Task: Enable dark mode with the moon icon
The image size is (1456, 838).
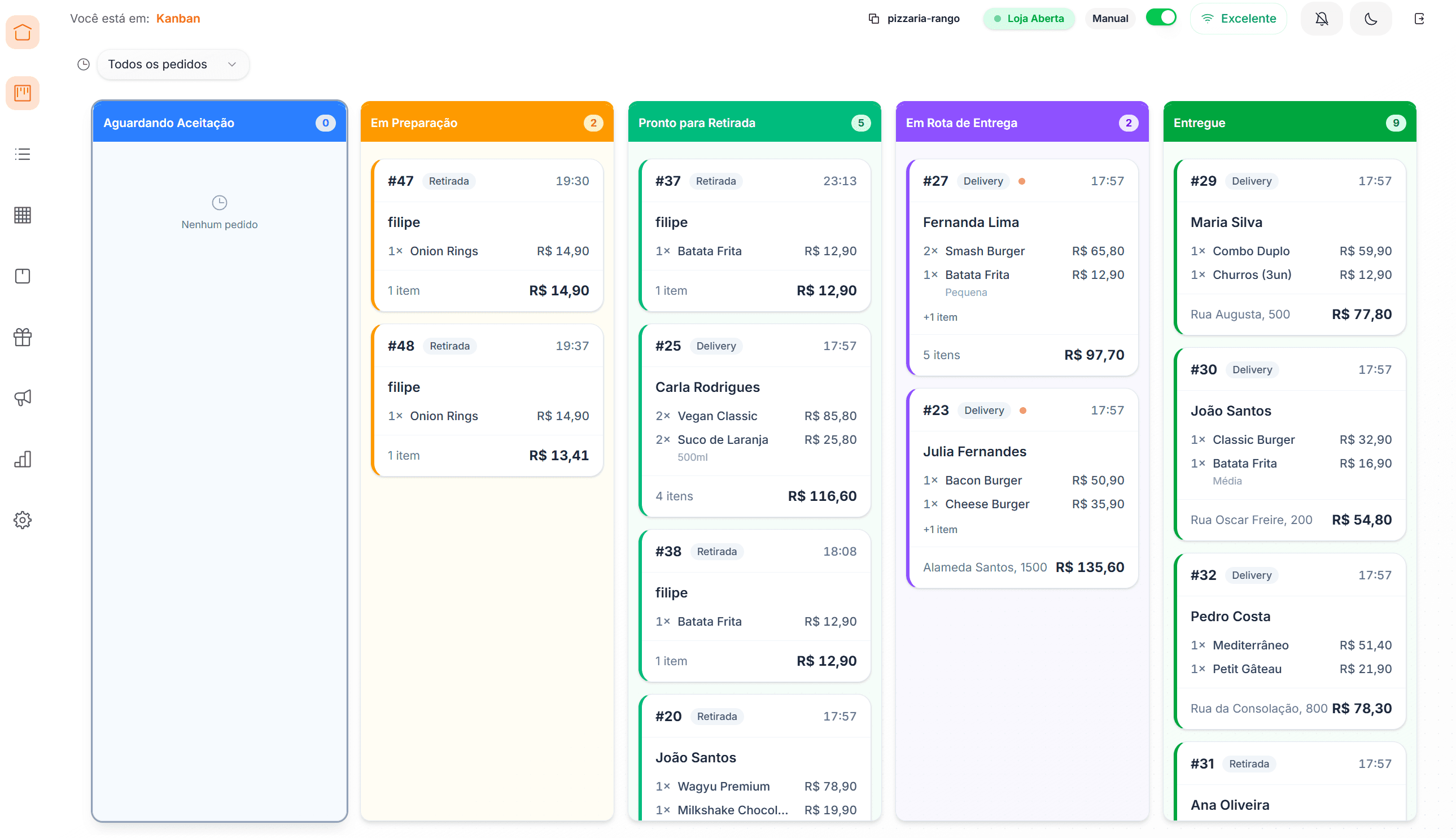Action: pyautogui.click(x=1370, y=18)
